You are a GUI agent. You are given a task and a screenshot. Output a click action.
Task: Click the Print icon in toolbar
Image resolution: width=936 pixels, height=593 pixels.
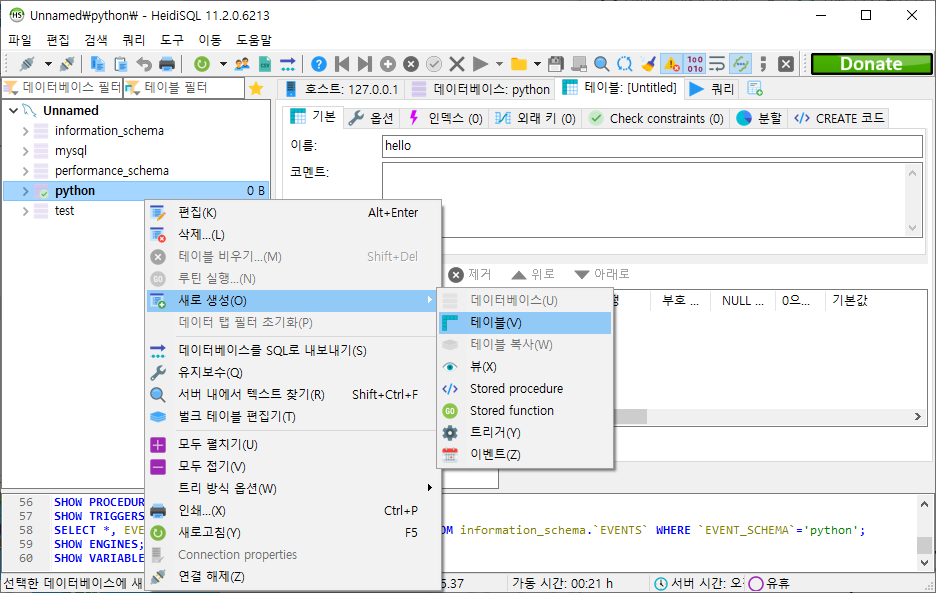click(x=167, y=64)
